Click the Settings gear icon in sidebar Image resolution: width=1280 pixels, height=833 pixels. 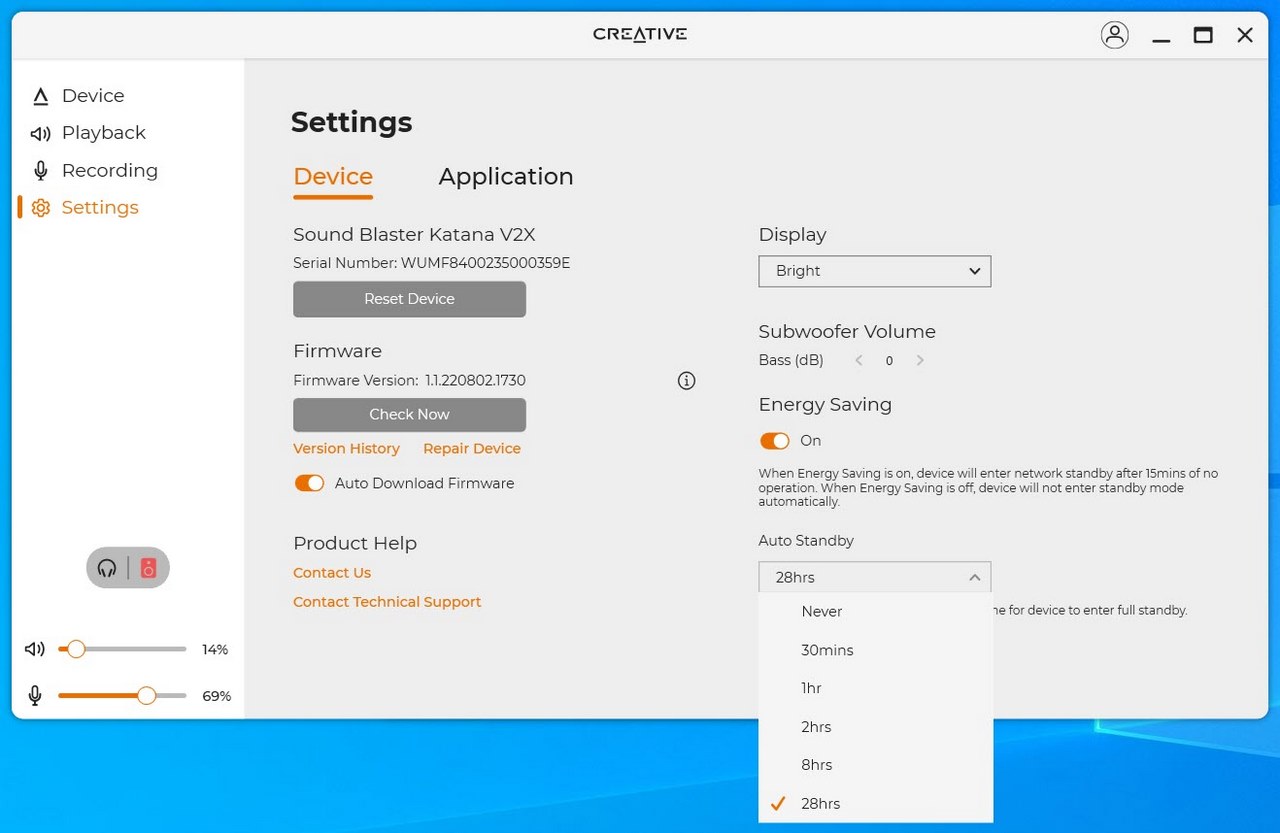pos(41,208)
